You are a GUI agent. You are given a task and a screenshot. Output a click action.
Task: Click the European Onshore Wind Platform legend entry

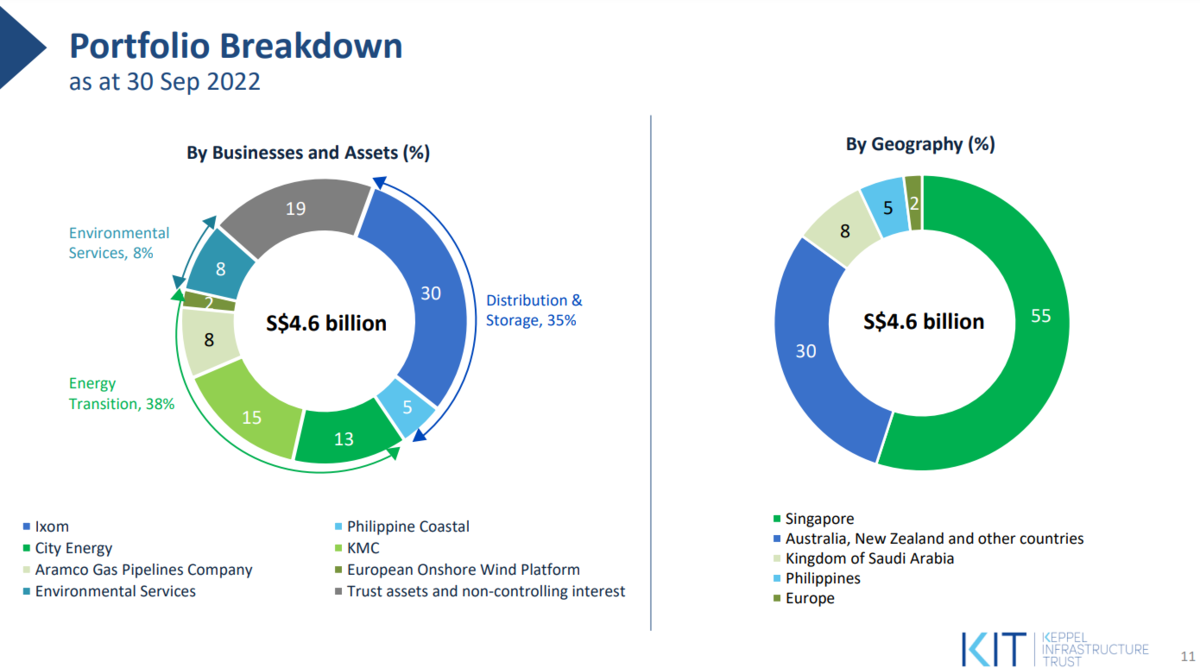[x=457, y=570]
